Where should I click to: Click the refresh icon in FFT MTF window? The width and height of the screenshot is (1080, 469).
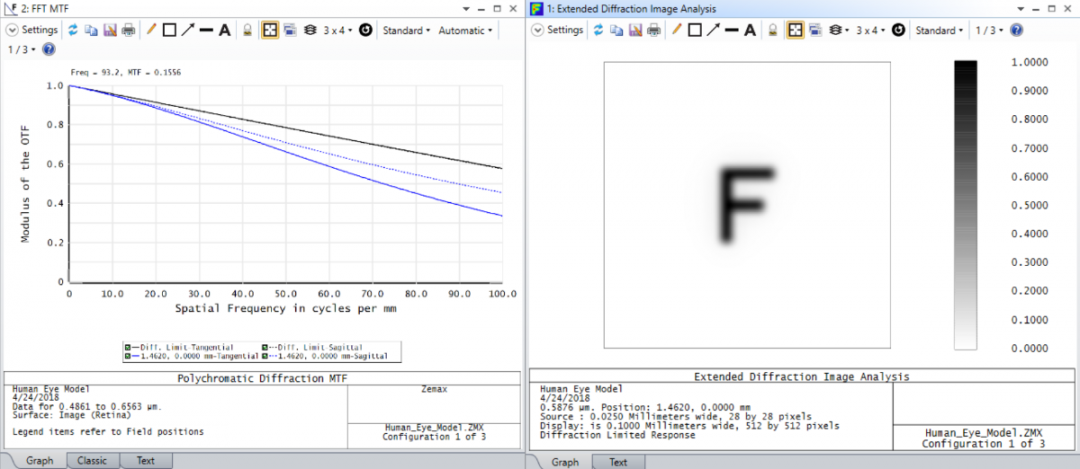[x=73, y=30]
